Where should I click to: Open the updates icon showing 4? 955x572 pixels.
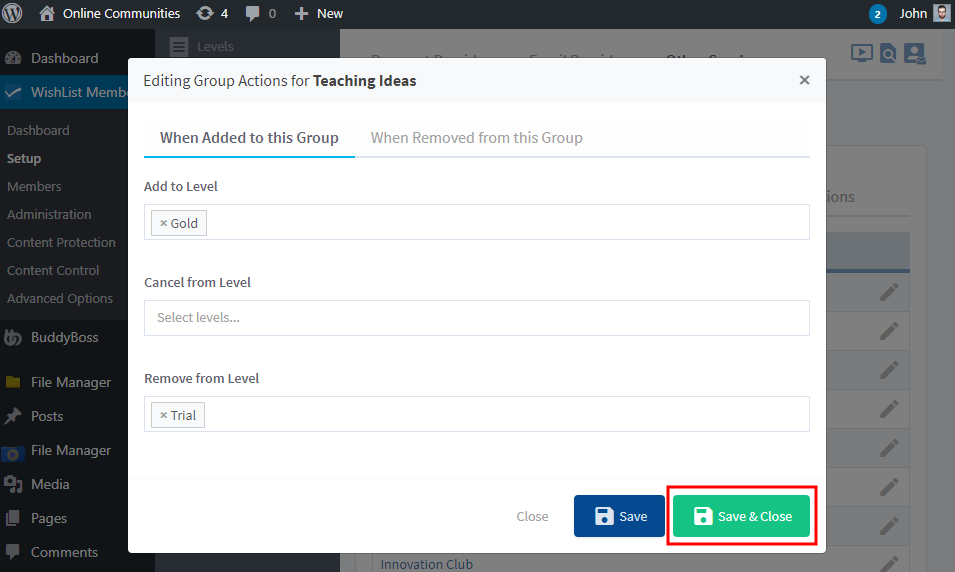click(212, 13)
